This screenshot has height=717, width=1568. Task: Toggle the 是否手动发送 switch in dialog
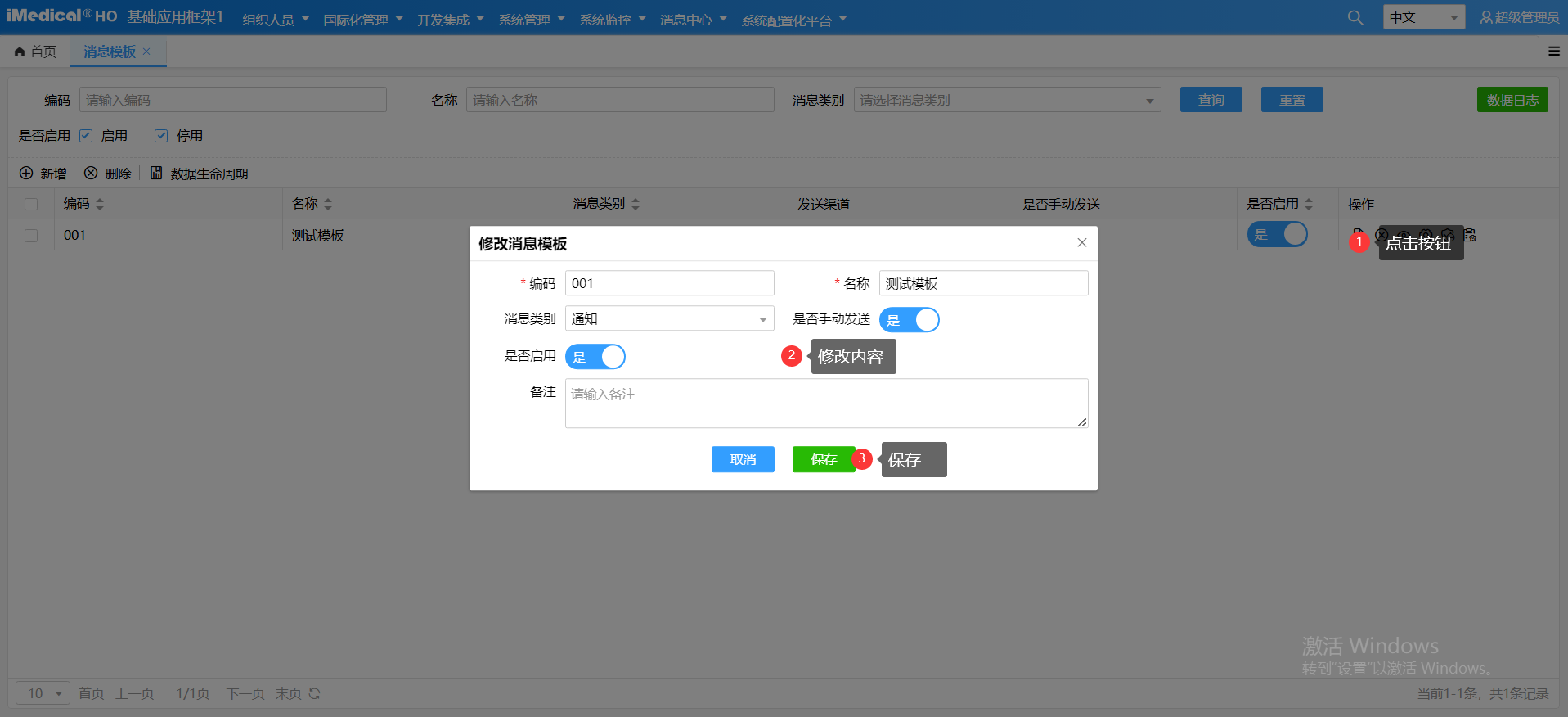[910, 320]
